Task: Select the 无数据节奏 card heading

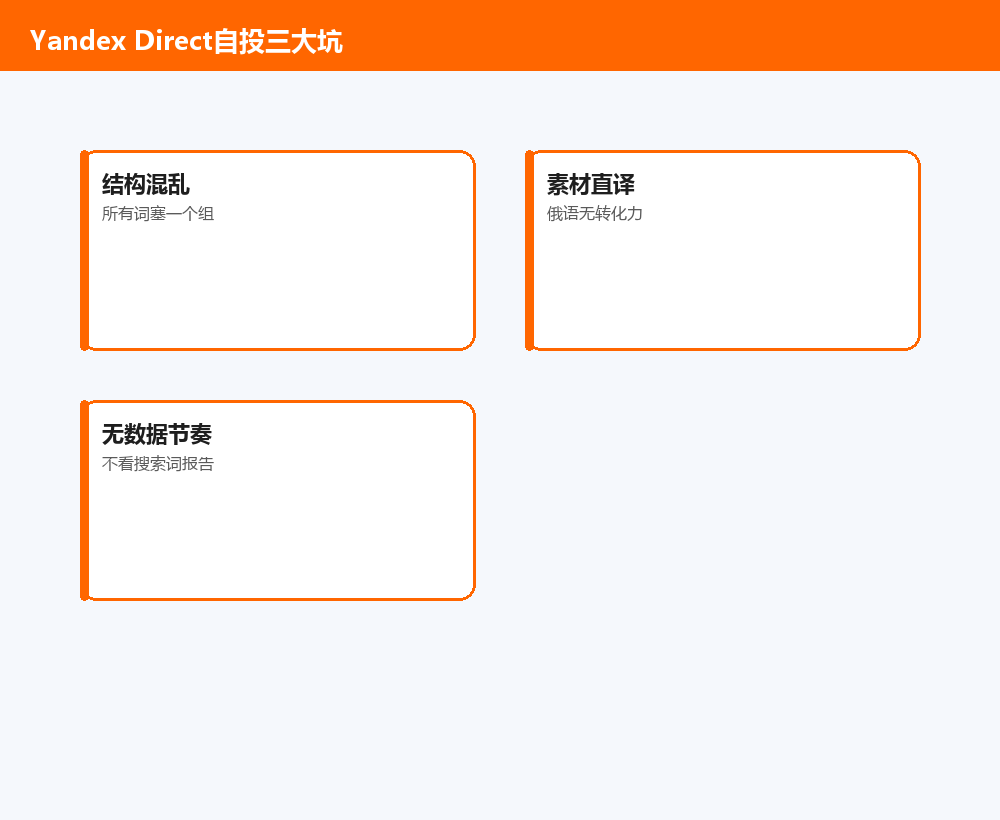Action: [157, 434]
